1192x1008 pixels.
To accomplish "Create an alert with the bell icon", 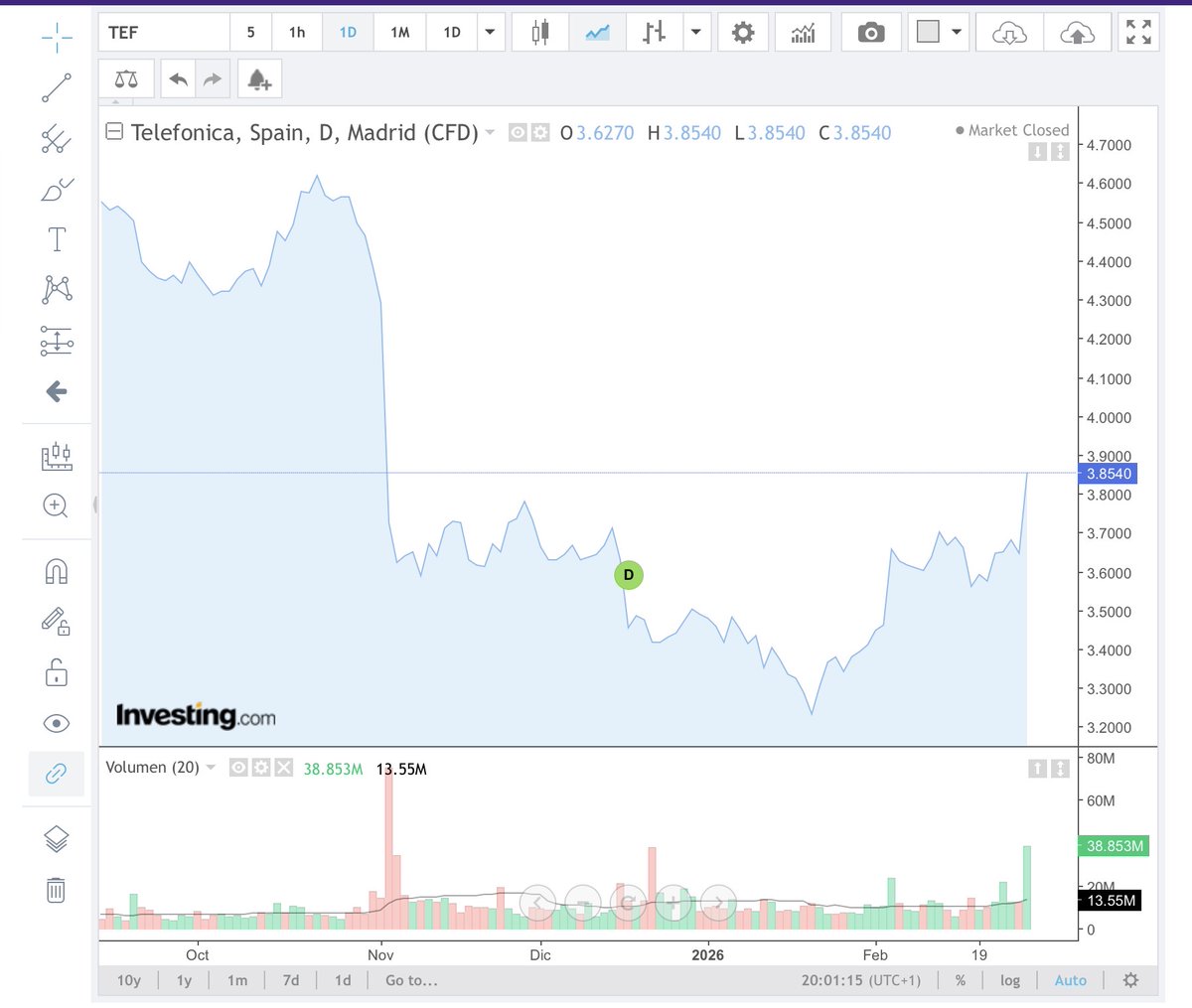I will point(259,79).
